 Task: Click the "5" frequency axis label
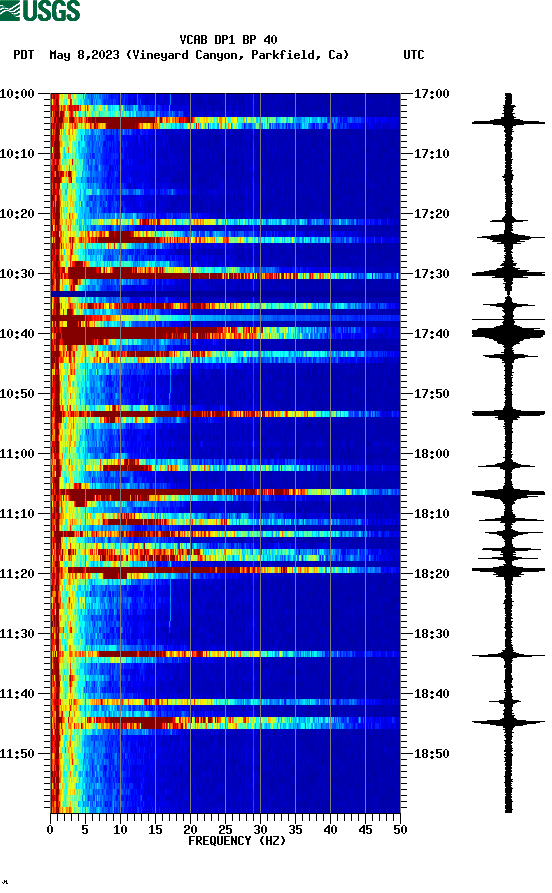(85, 830)
